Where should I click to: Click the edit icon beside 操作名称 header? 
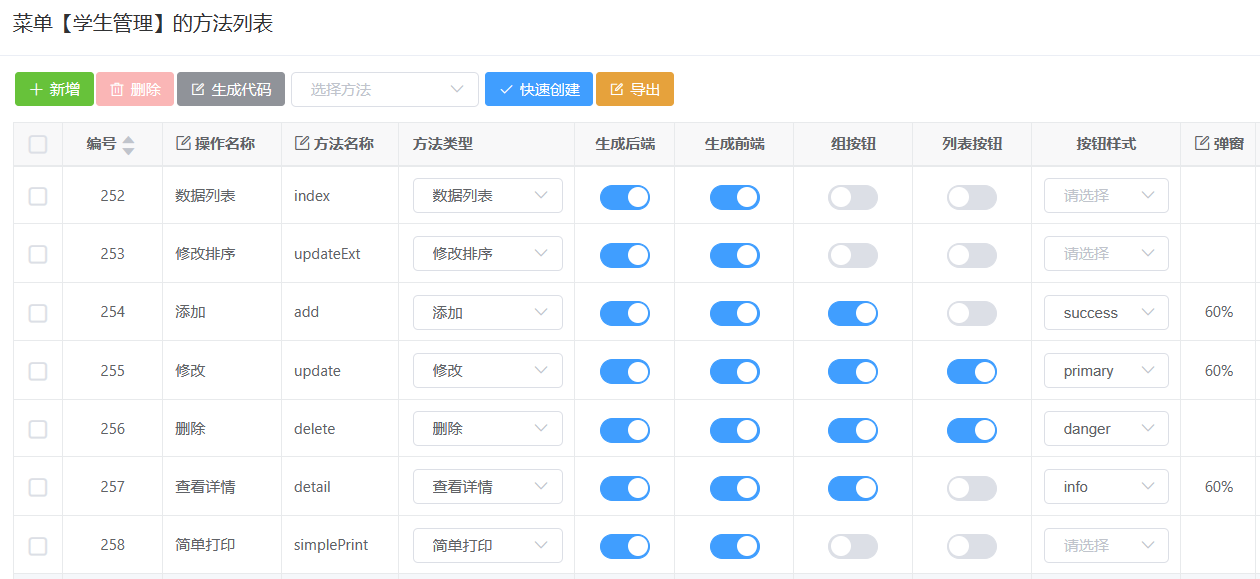coord(183,143)
